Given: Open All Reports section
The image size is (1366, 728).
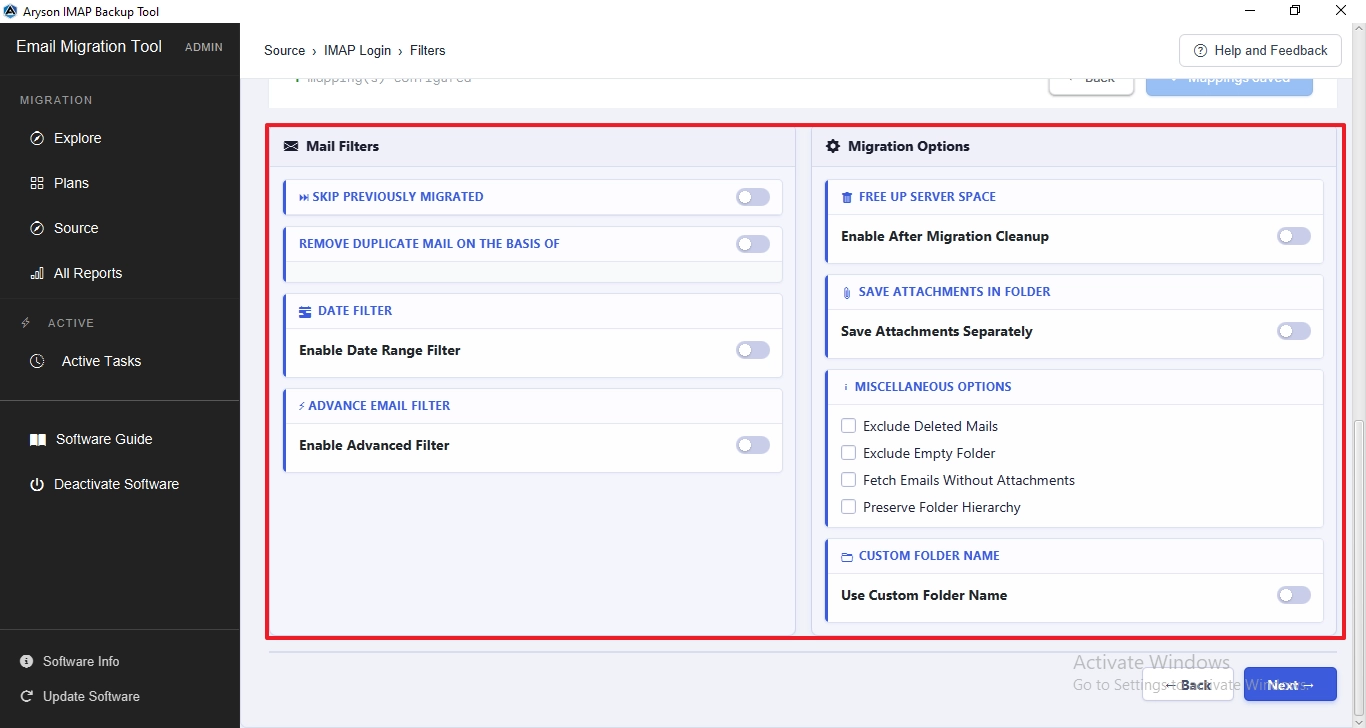Looking at the screenshot, I should [88, 273].
